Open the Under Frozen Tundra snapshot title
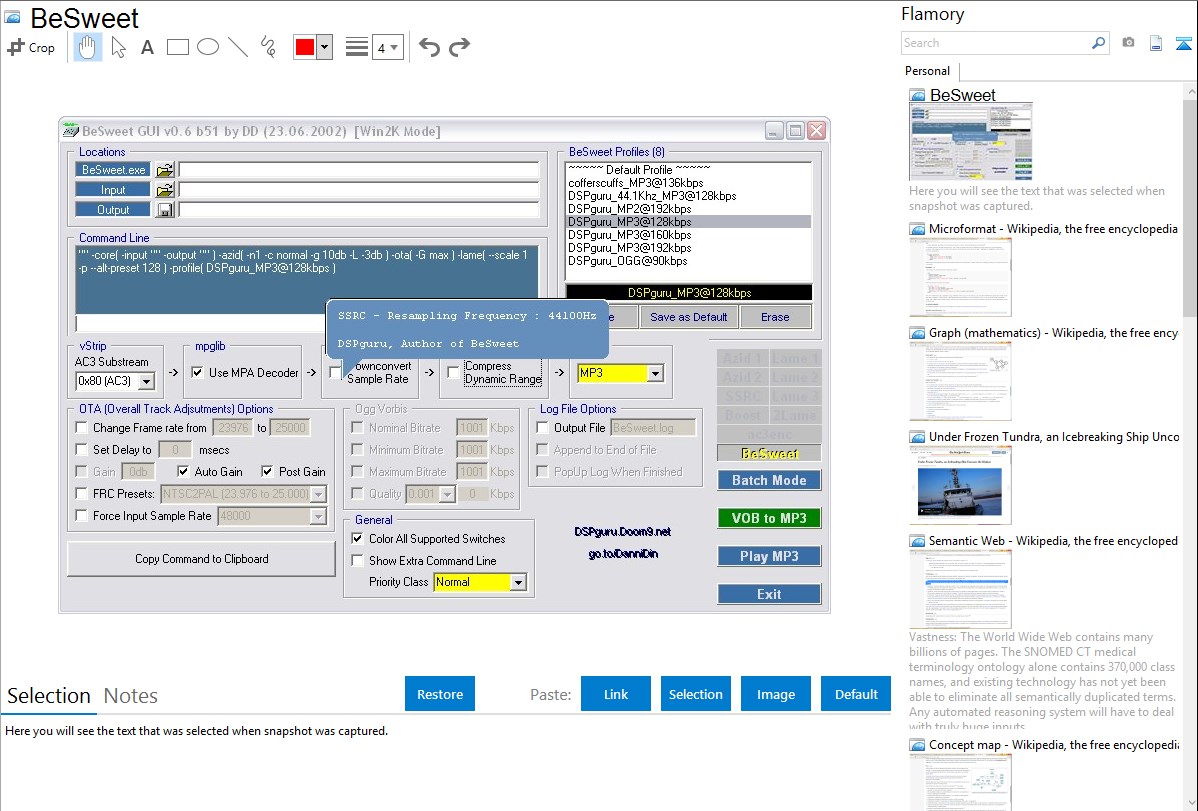This screenshot has width=1198, height=811. point(1054,437)
